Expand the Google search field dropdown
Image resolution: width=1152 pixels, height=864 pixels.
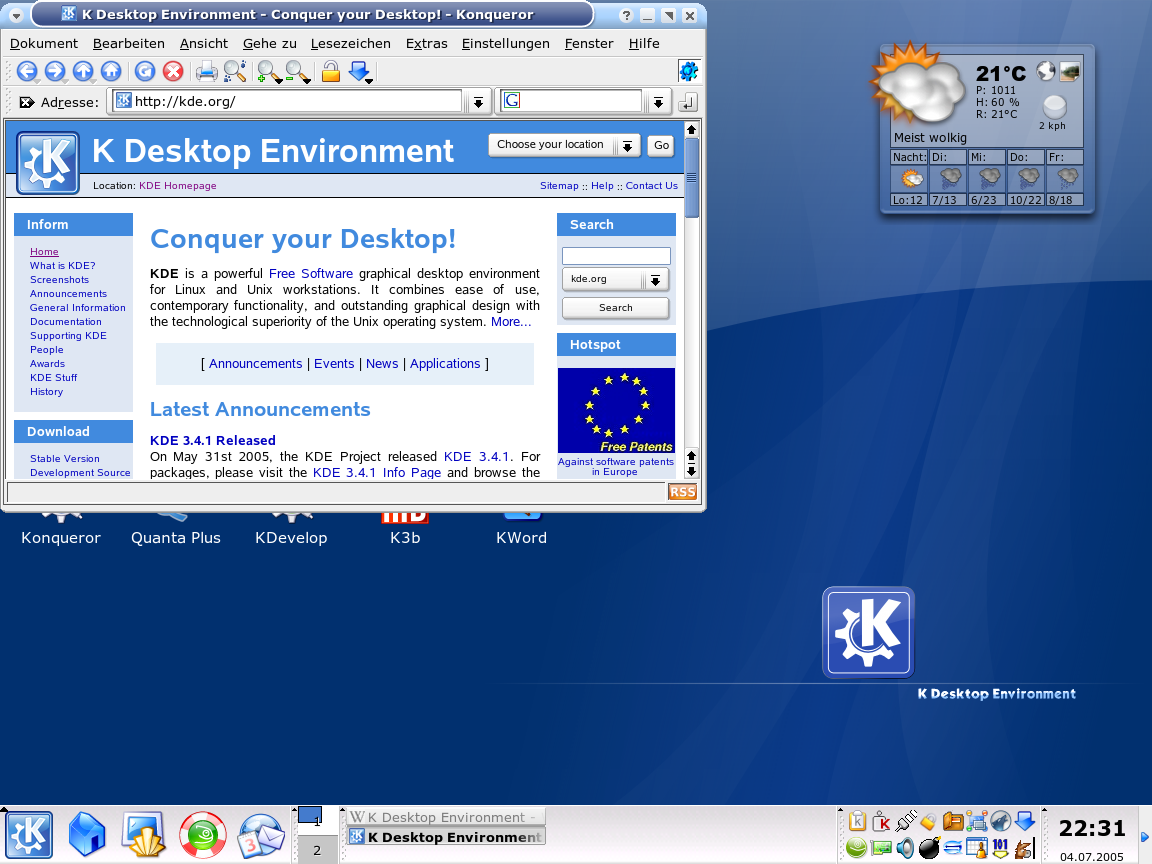657,101
